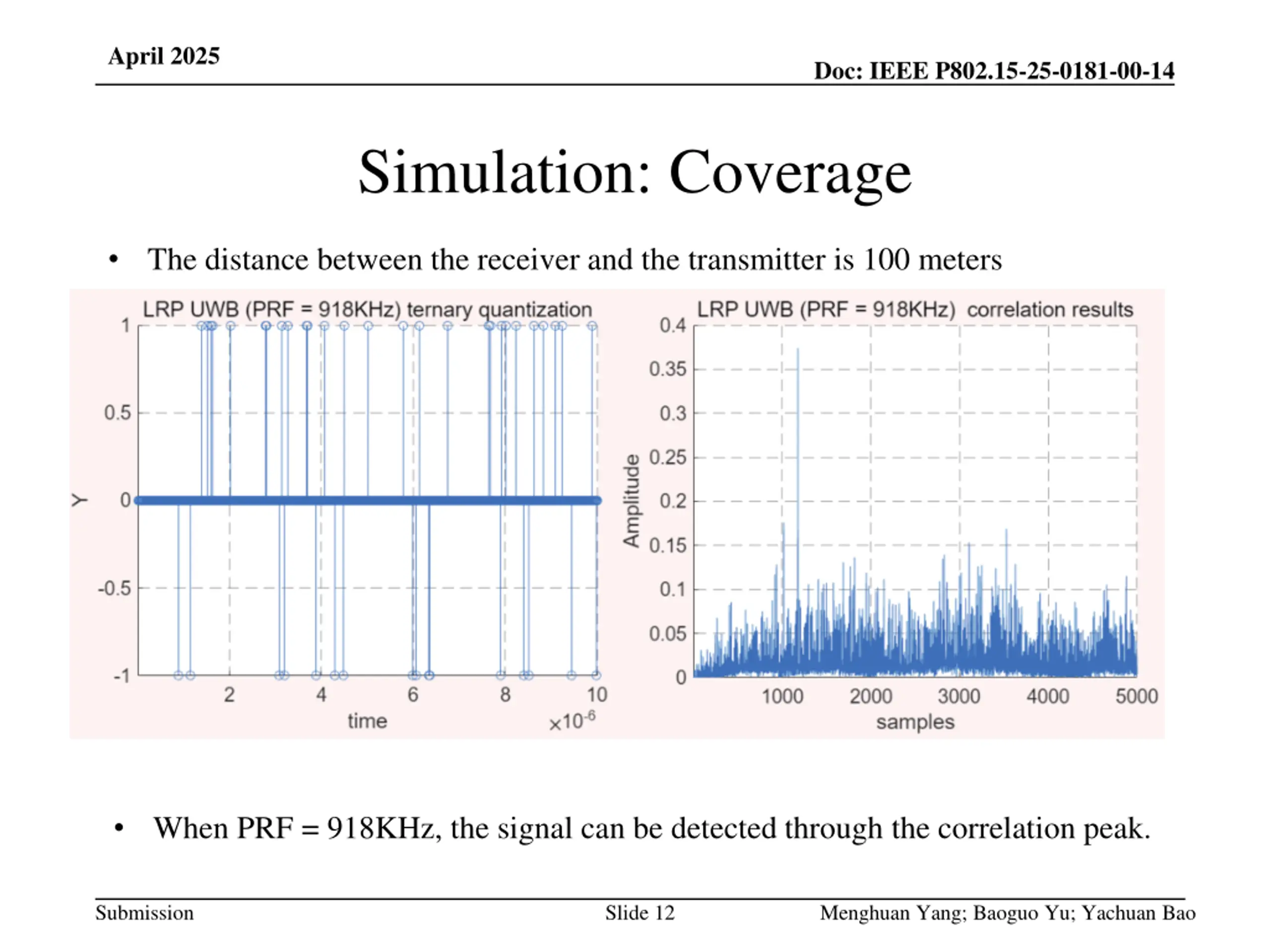Click the 'Slide 12' page number

640,913
